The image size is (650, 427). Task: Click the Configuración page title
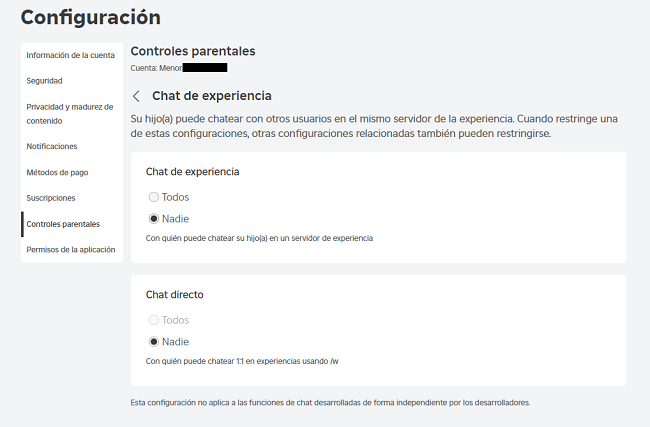click(x=90, y=17)
